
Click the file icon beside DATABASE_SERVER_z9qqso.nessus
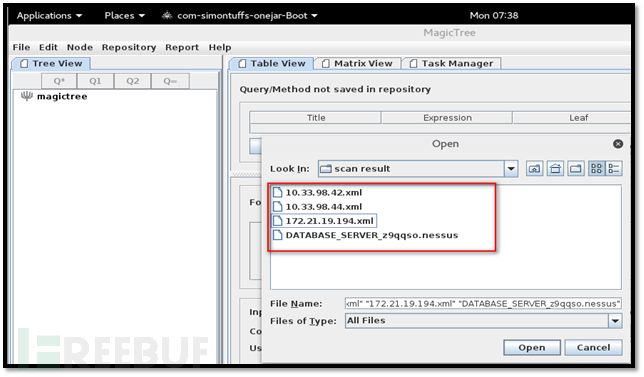tap(278, 235)
